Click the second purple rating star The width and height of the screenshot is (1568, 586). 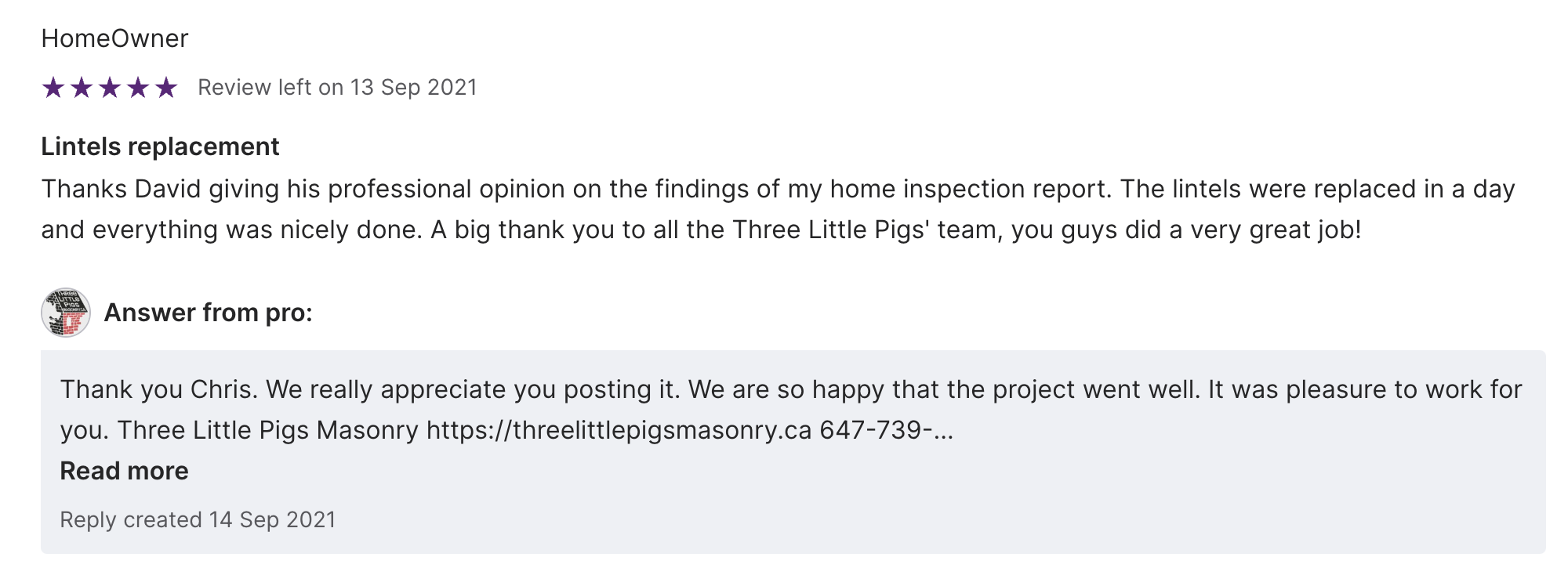coord(82,88)
